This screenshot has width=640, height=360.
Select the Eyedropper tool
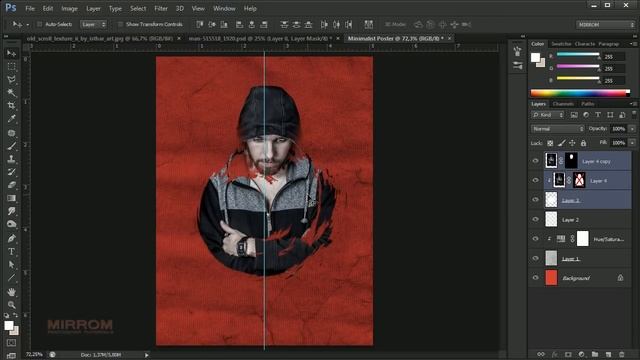click(11, 119)
